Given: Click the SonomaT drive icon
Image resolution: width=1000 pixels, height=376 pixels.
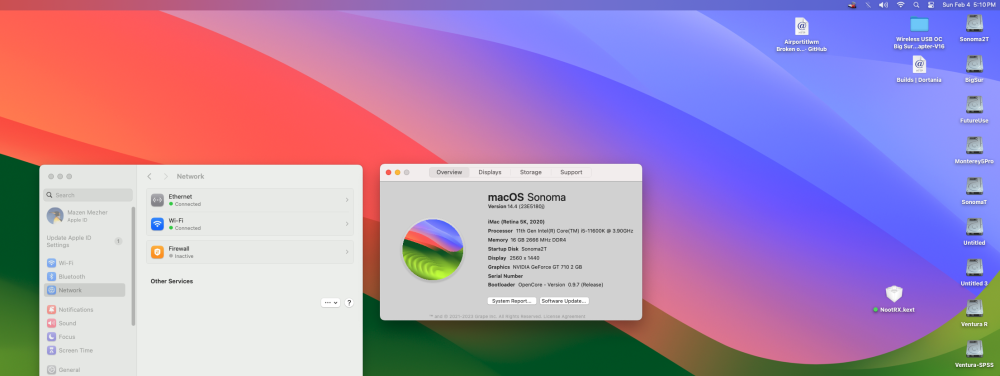Looking at the screenshot, I should pos(974,187).
